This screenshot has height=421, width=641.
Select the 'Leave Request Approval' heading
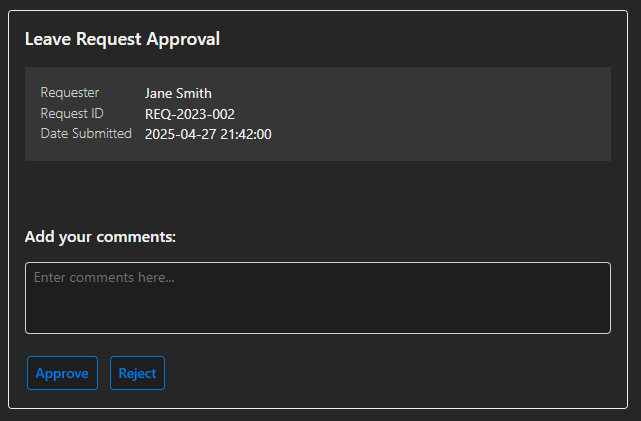click(123, 39)
